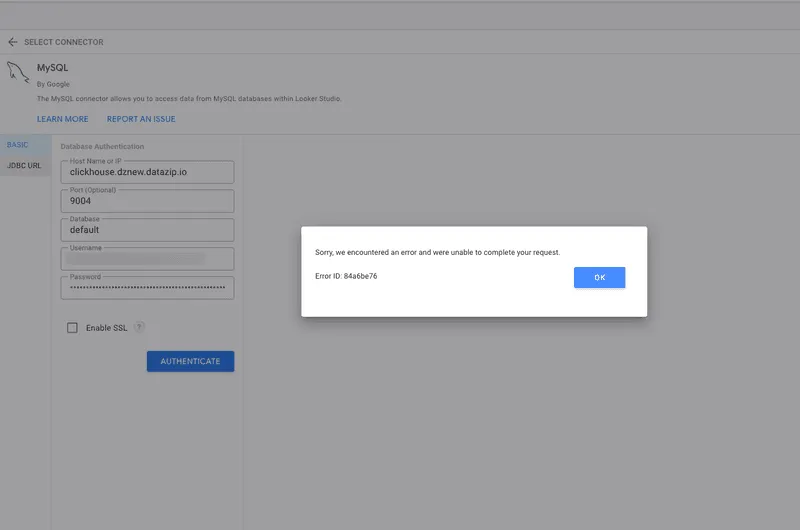Select the Database field containing default
Screen dimensions: 800x530
tap(147, 230)
